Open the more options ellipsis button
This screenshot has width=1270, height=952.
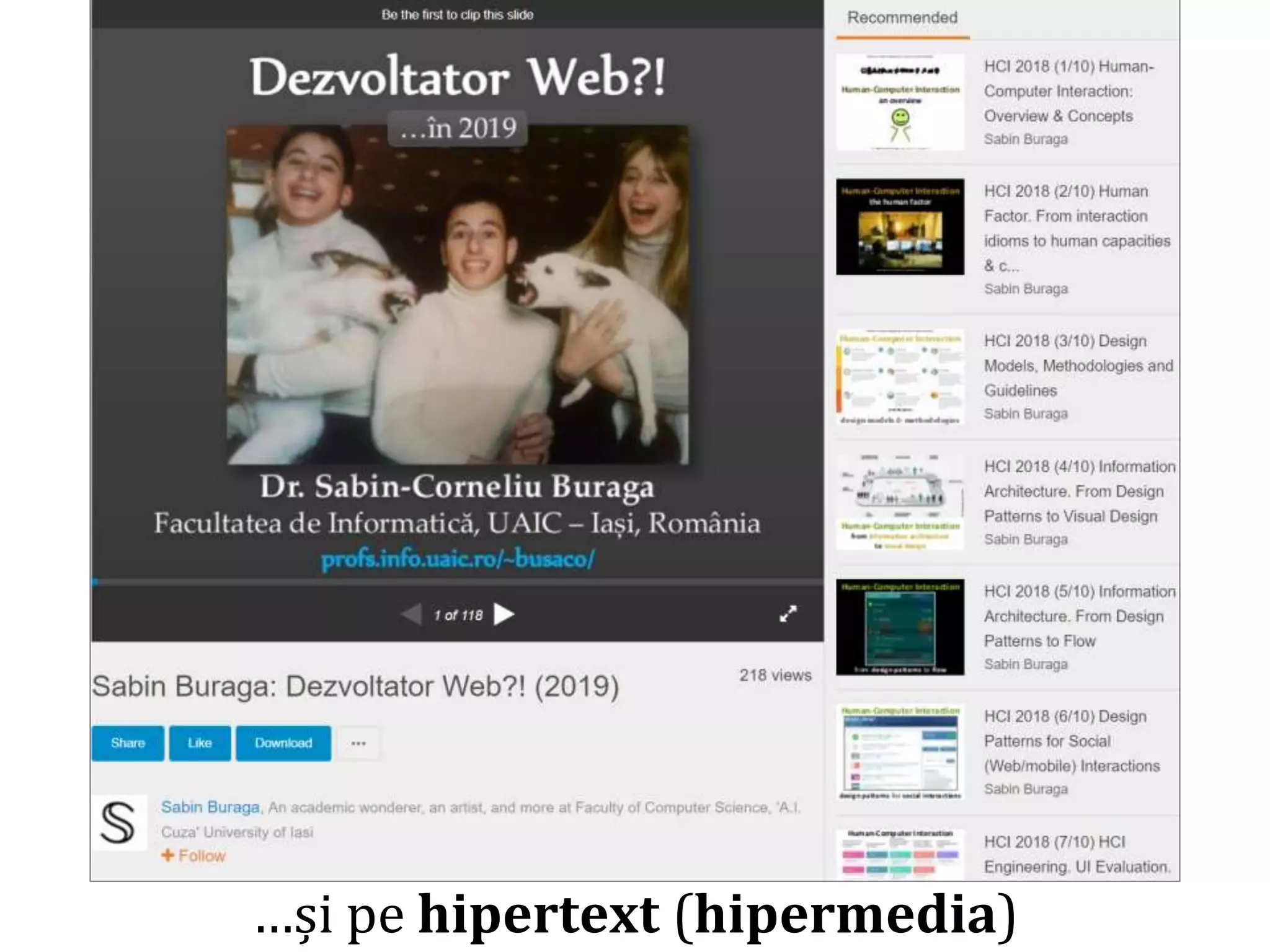pos(358,743)
